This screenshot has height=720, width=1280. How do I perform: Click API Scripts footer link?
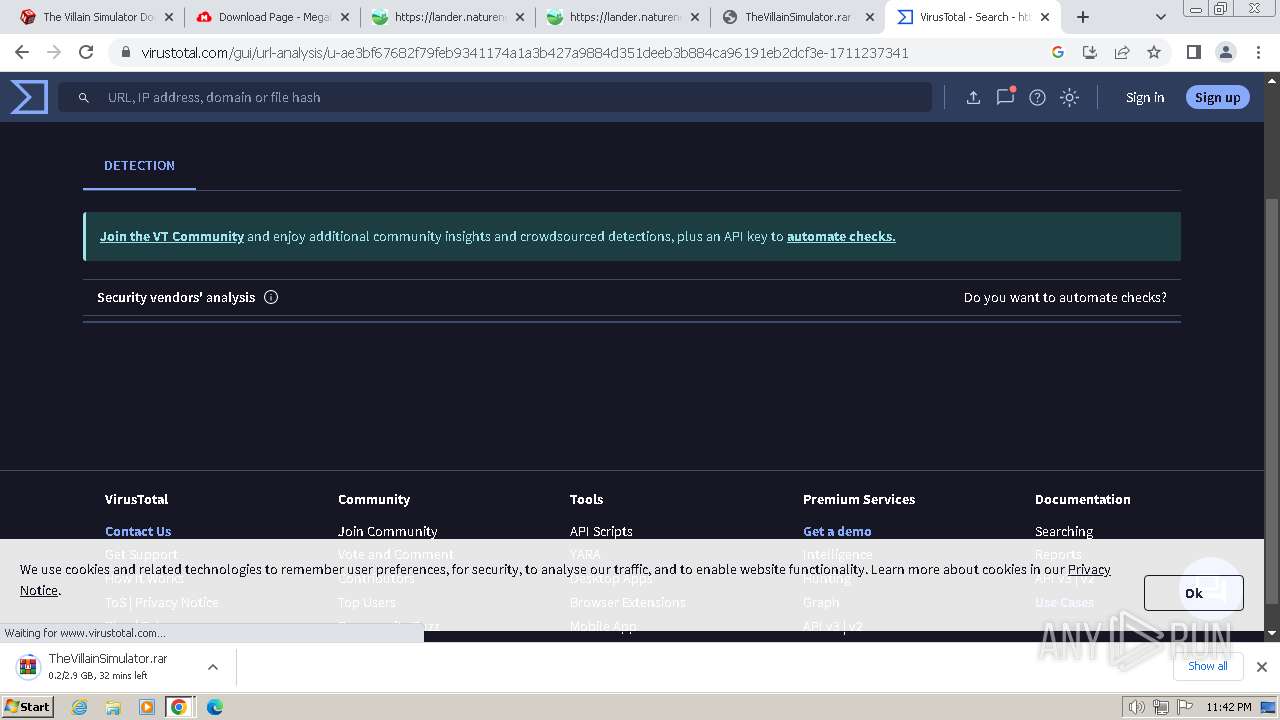point(601,531)
